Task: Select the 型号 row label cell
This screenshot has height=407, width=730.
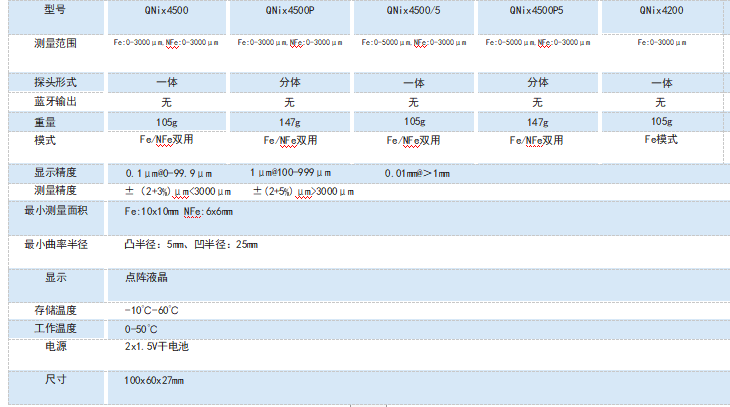Action: pyautogui.click(x=55, y=10)
